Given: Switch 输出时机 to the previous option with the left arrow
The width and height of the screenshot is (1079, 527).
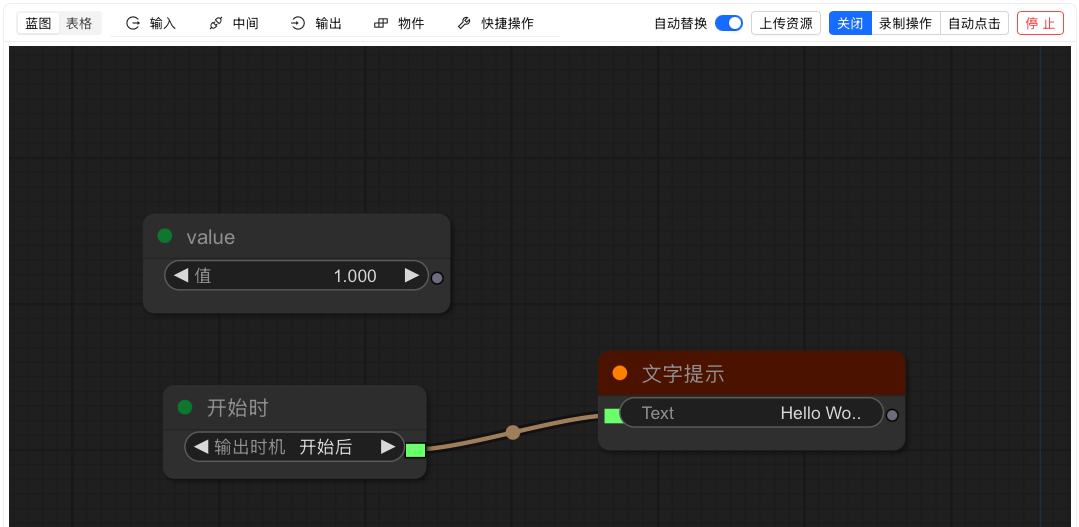Looking at the screenshot, I should coord(201,447).
